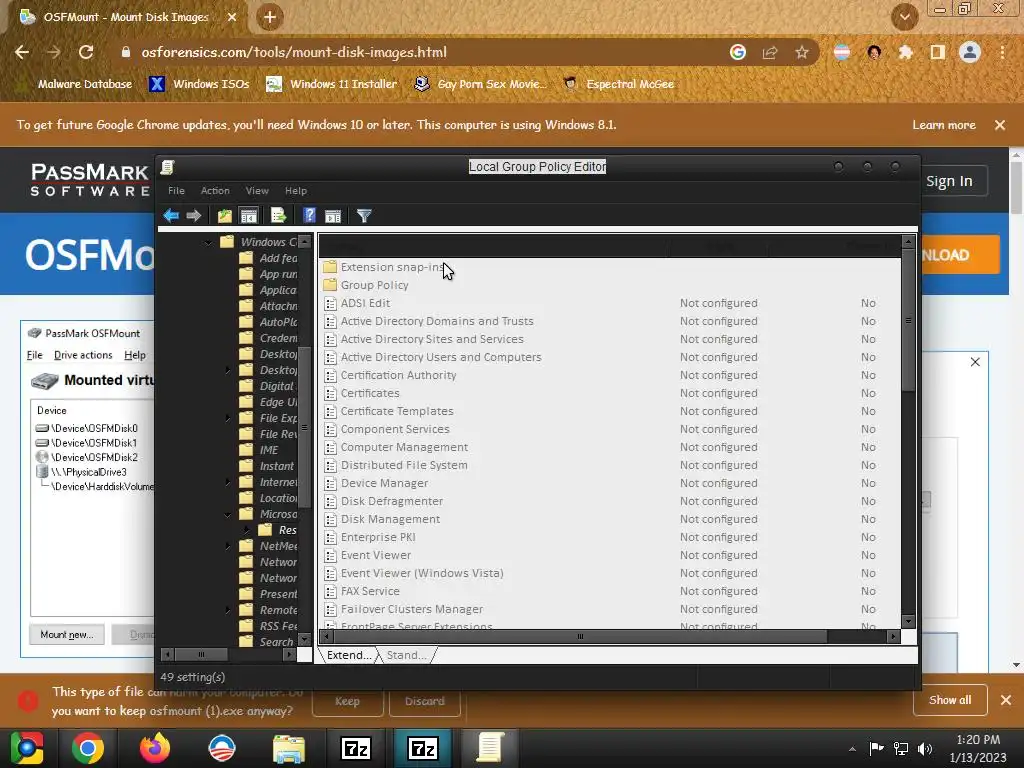1024x768 pixels.
Task: Dismiss the Chrome update notice bar
Action: pyautogui.click(x=1000, y=125)
